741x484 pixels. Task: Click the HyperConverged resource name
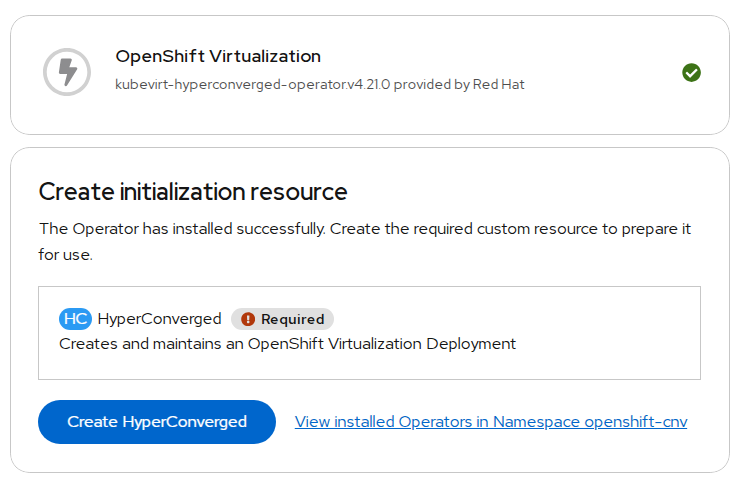[x=159, y=319]
